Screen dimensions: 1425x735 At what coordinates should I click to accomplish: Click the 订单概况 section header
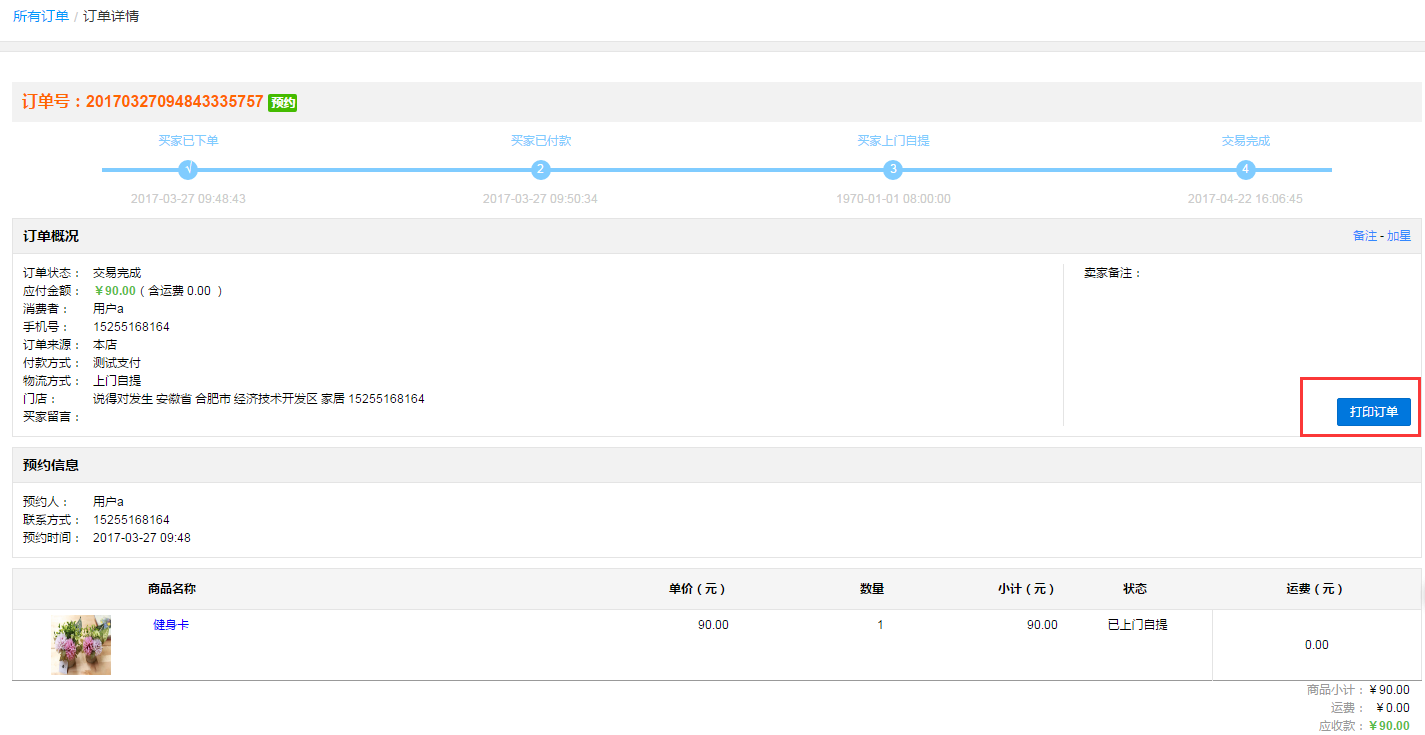point(51,236)
